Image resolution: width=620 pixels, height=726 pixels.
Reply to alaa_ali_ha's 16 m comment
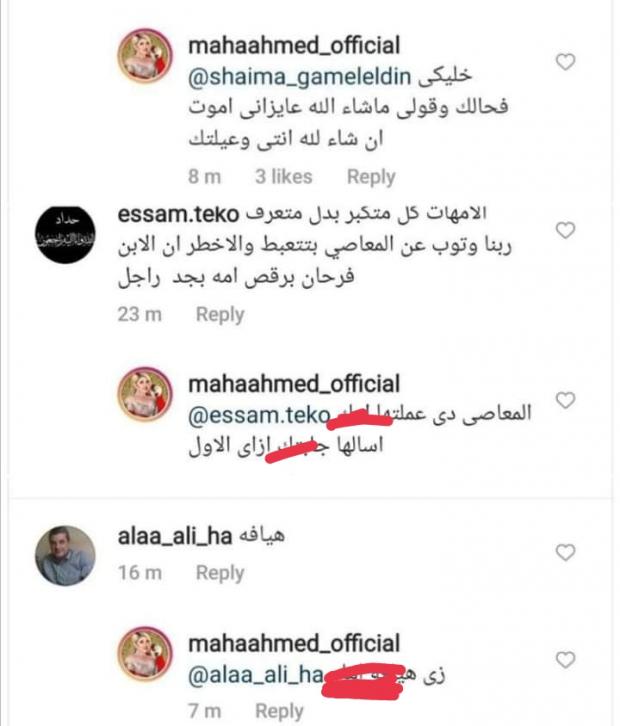220,573
